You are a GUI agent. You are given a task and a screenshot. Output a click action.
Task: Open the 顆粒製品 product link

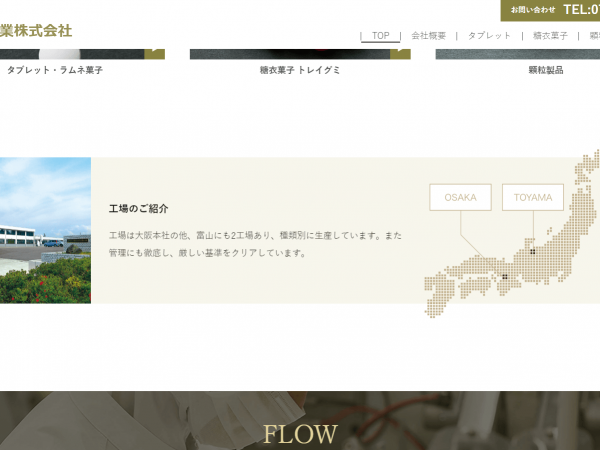[546, 70]
